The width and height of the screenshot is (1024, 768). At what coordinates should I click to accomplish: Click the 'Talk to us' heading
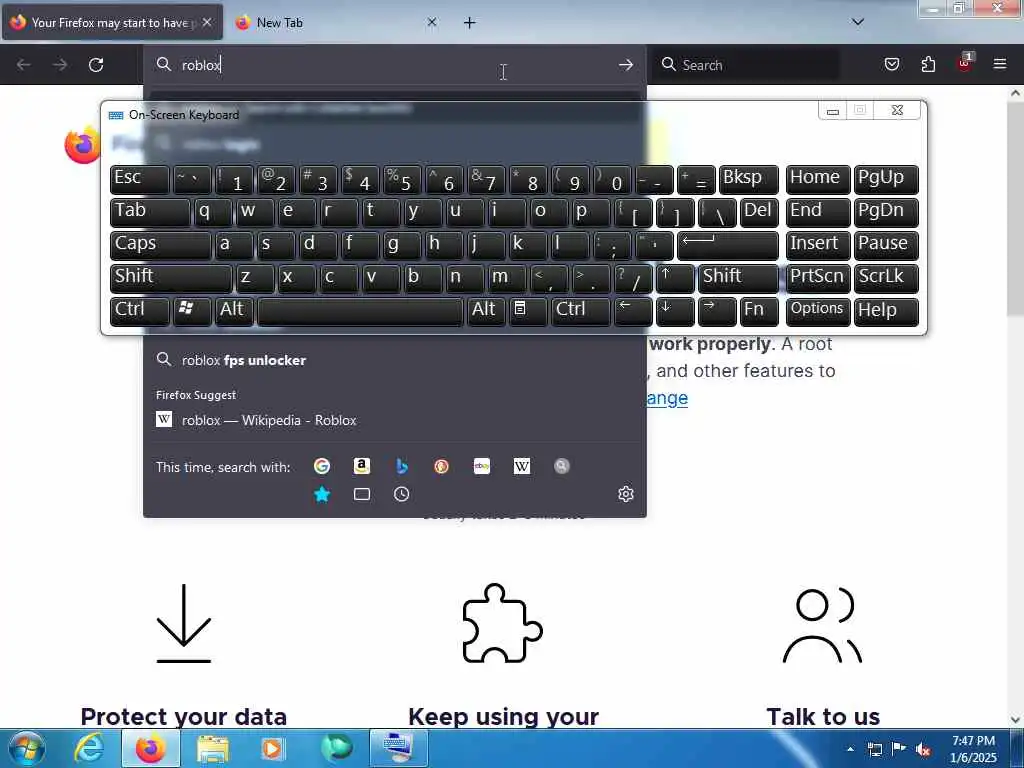(x=823, y=716)
